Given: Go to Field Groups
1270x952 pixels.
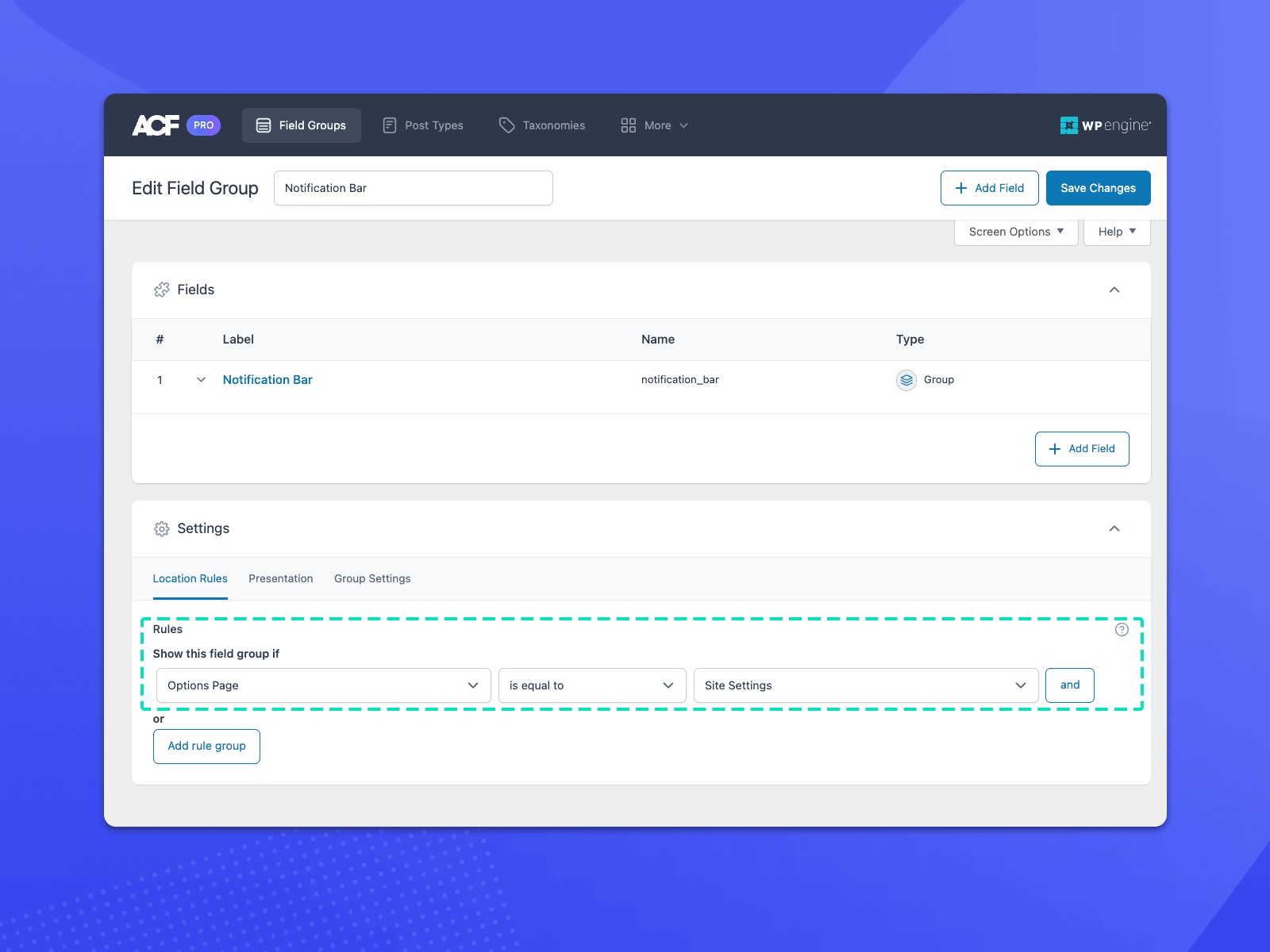Looking at the screenshot, I should (x=302, y=125).
